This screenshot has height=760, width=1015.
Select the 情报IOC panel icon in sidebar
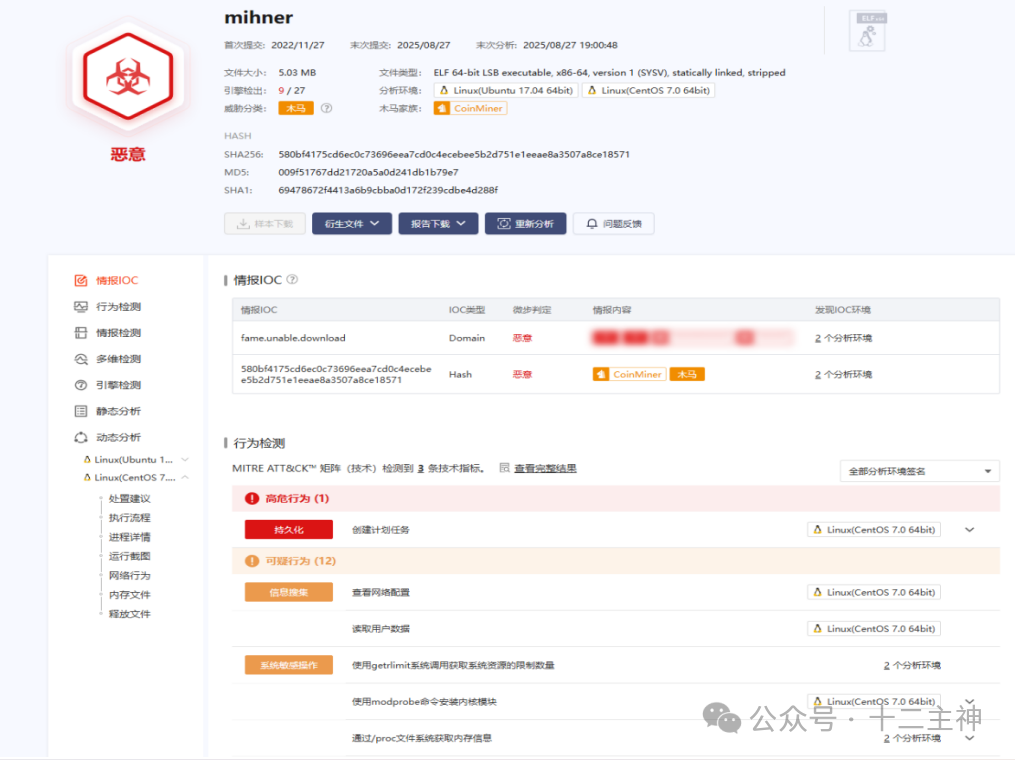pyautogui.click(x=81, y=280)
